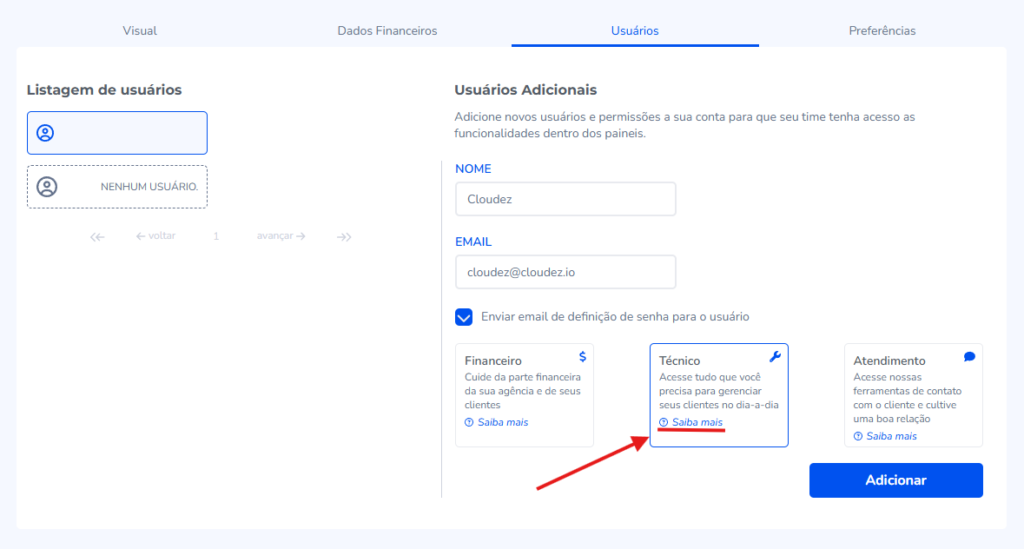This screenshot has height=549, width=1024.
Task: Open Saiba mais link under Atendimento
Action: [x=891, y=436]
